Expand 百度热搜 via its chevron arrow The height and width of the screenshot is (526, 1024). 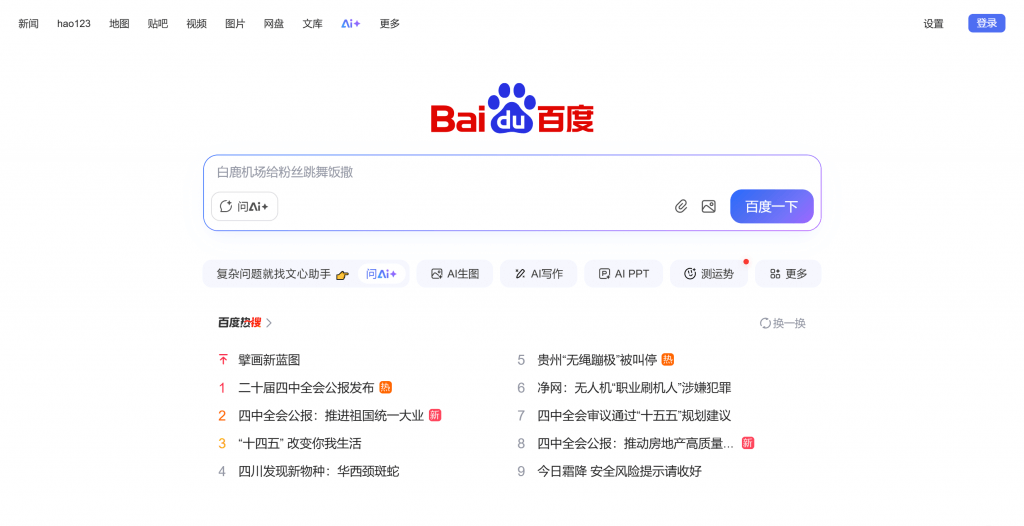point(269,323)
